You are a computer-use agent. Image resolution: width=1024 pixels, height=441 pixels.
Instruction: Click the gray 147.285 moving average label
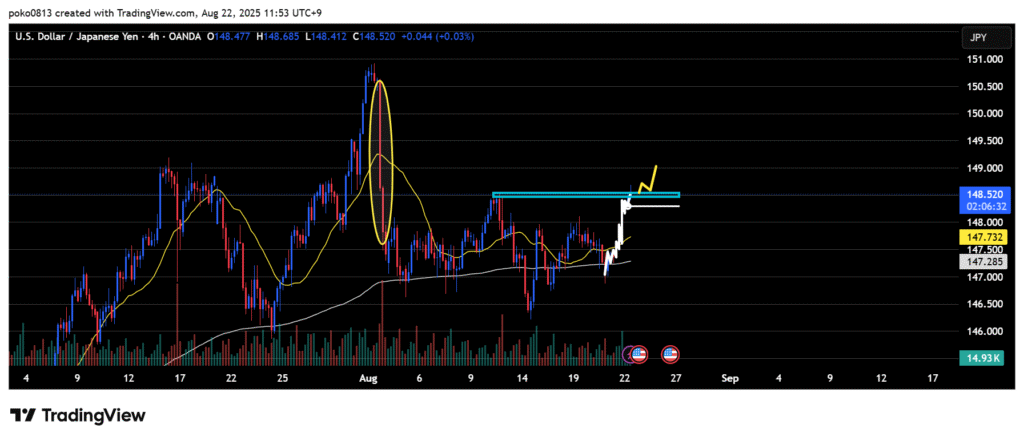pos(976,260)
